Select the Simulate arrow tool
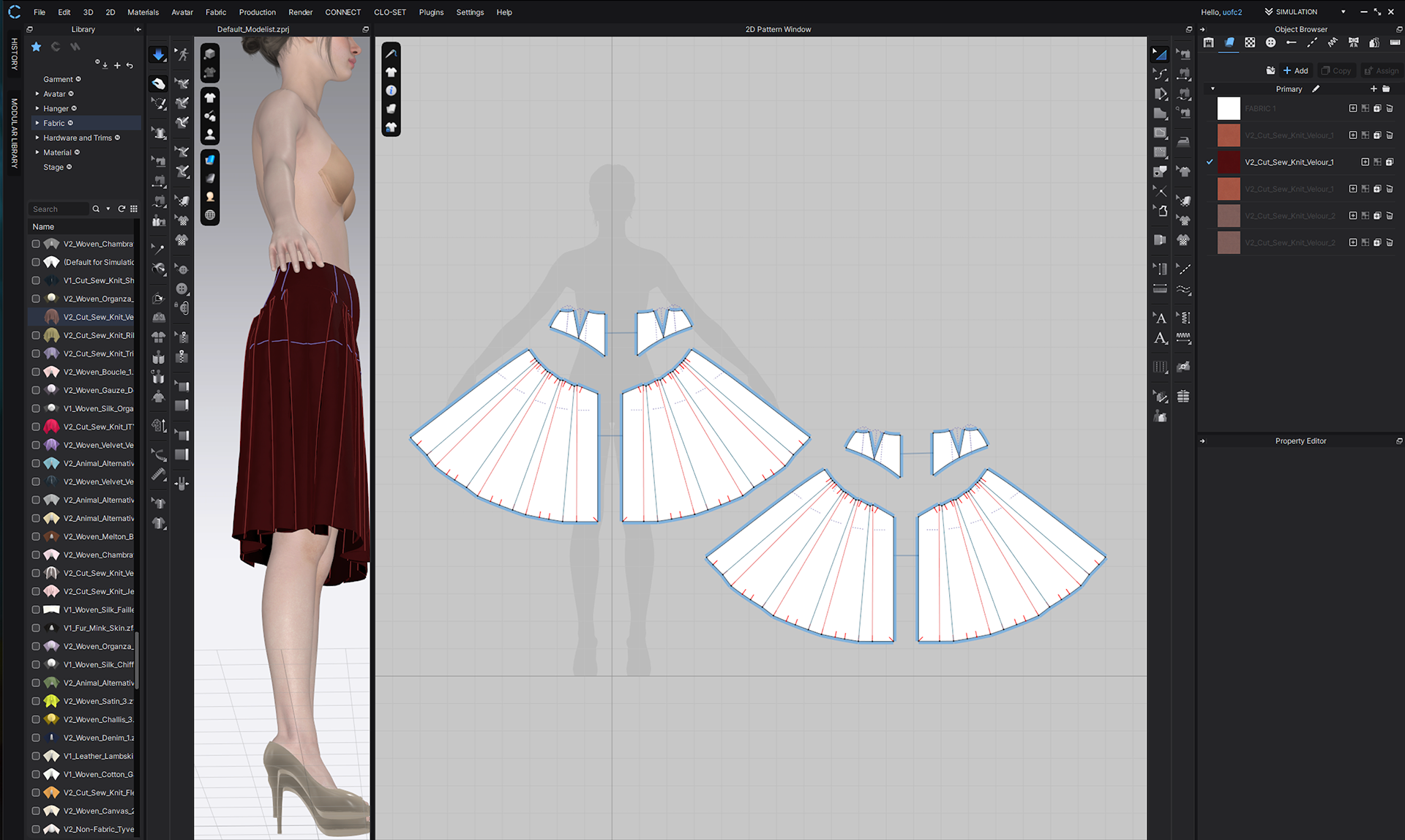The height and width of the screenshot is (840, 1405). (158, 55)
